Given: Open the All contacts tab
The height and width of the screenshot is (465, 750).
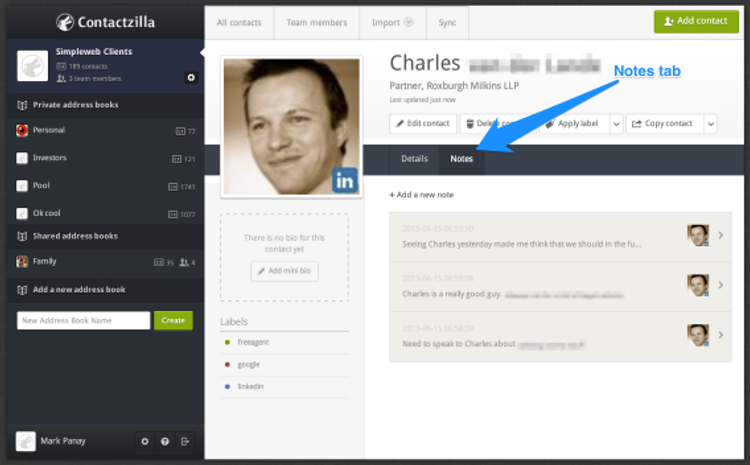Looking at the screenshot, I should (239, 22).
